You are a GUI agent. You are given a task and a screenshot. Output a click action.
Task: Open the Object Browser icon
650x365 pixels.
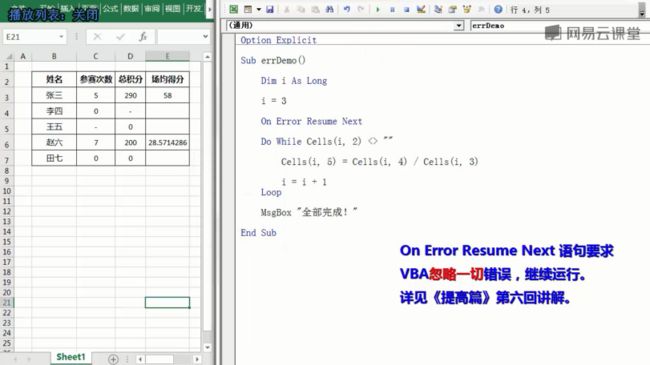coord(467,9)
